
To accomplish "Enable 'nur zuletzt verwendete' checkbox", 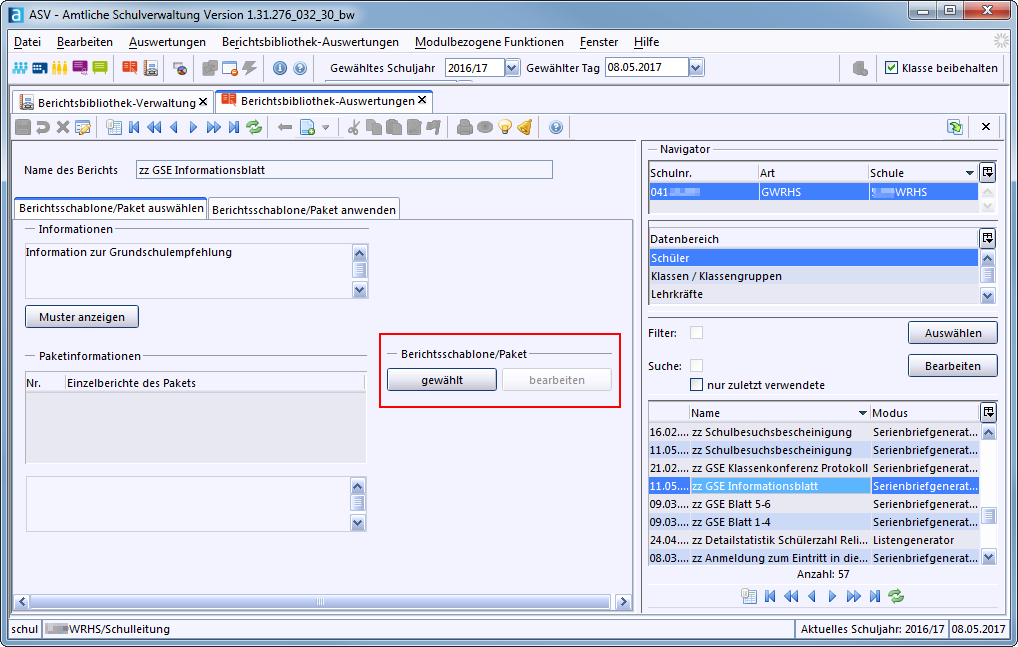I will 697,385.
